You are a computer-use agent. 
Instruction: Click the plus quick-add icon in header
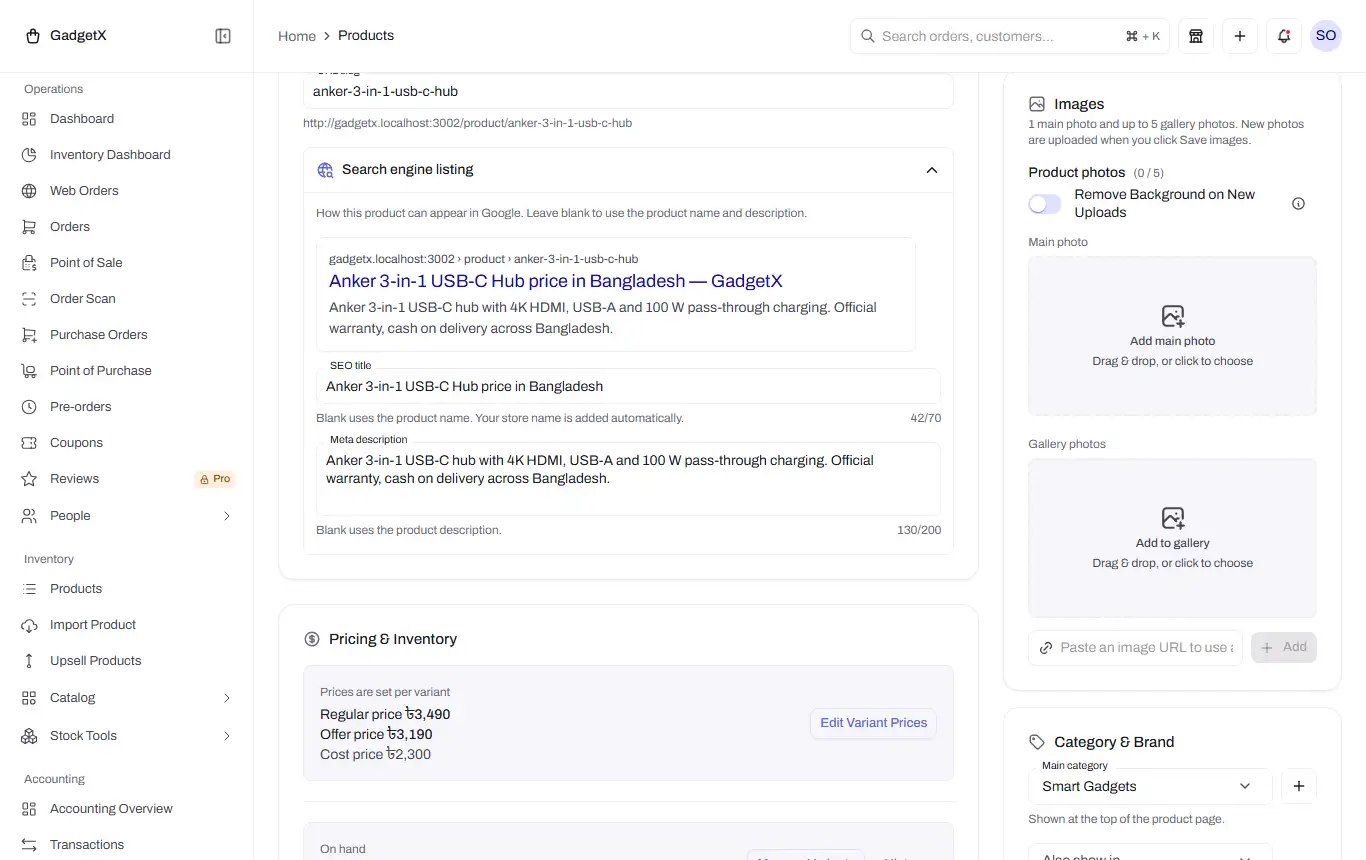click(x=1240, y=36)
